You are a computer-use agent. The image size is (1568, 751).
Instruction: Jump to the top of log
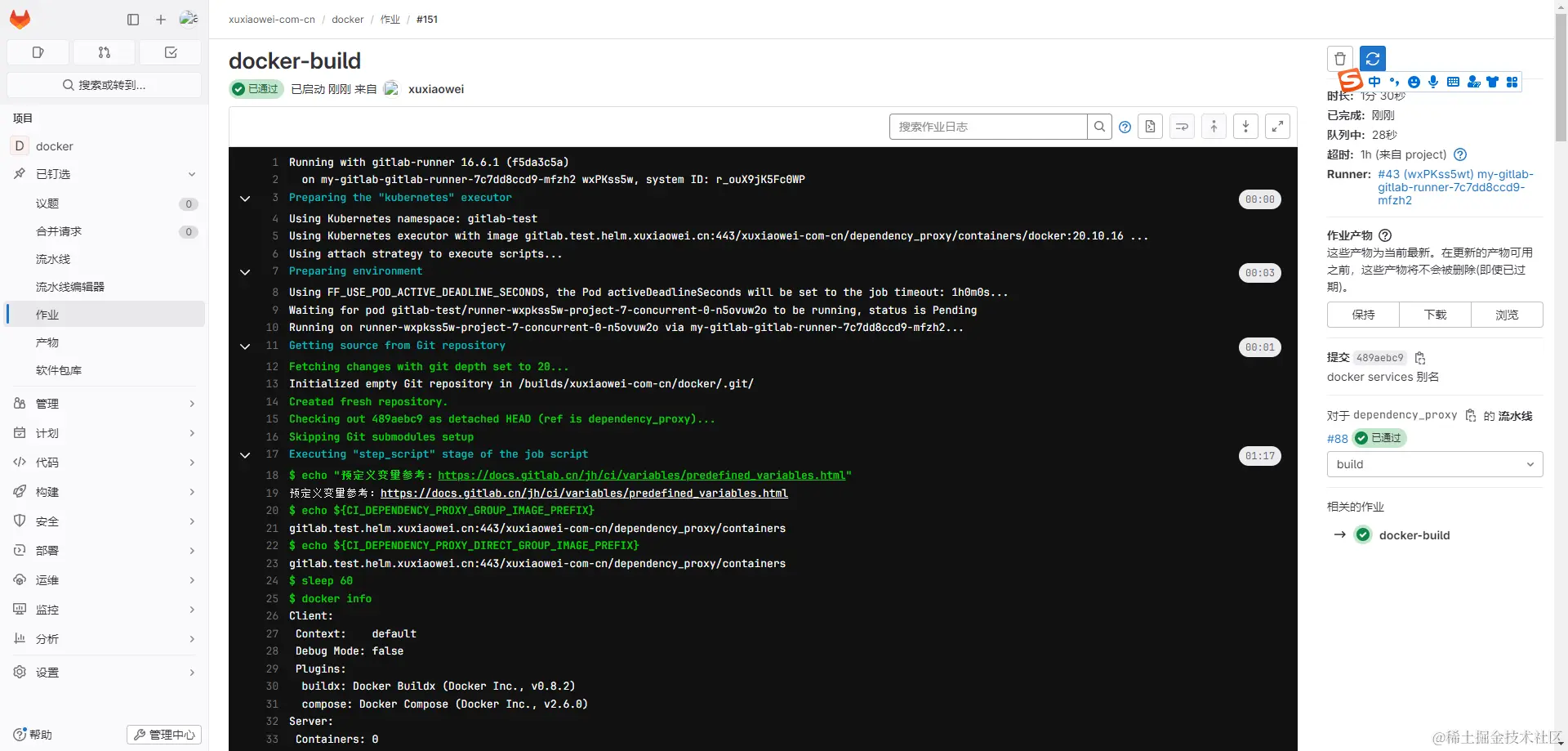pyautogui.click(x=1214, y=127)
